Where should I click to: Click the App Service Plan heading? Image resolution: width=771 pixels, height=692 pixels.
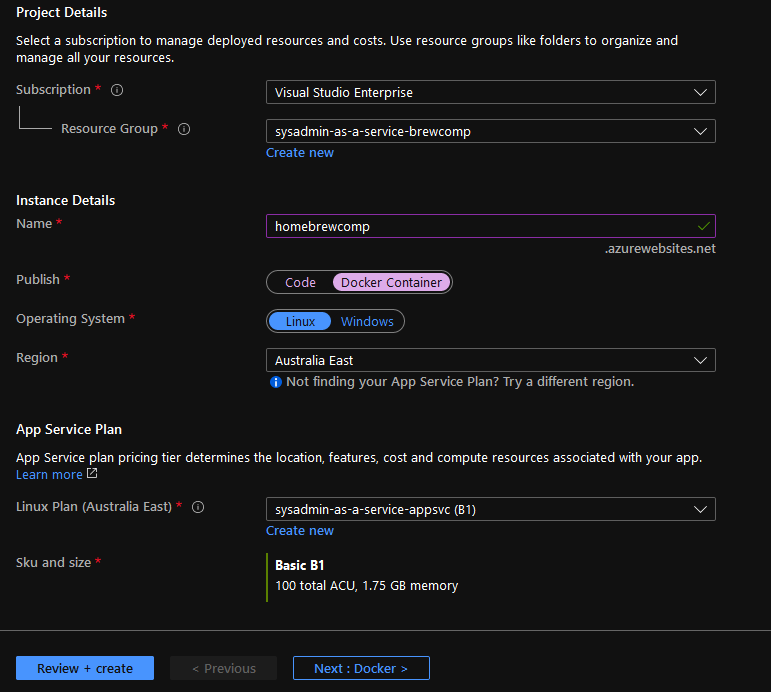[x=69, y=429]
